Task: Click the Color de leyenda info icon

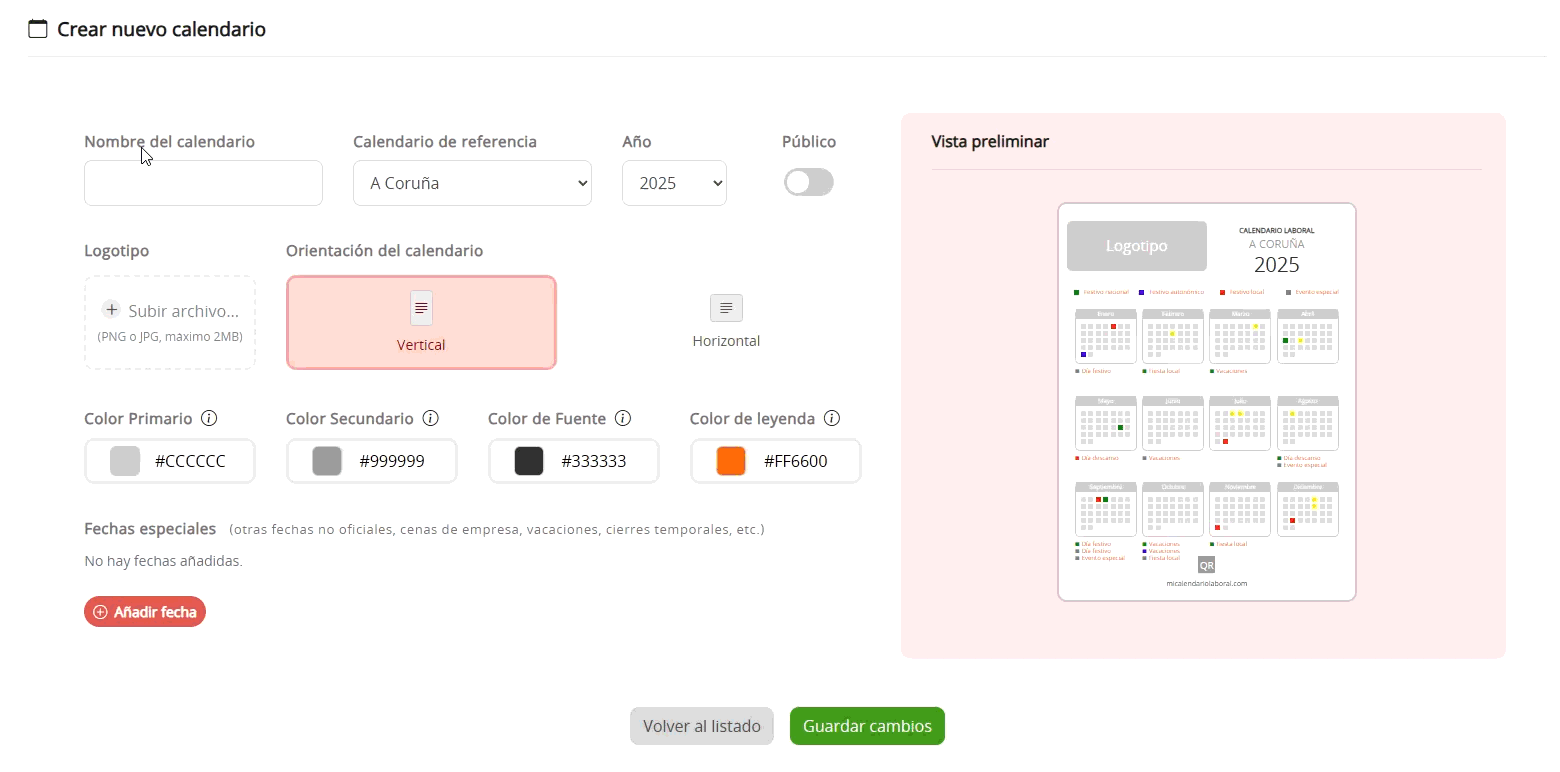Action: (x=833, y=419)
